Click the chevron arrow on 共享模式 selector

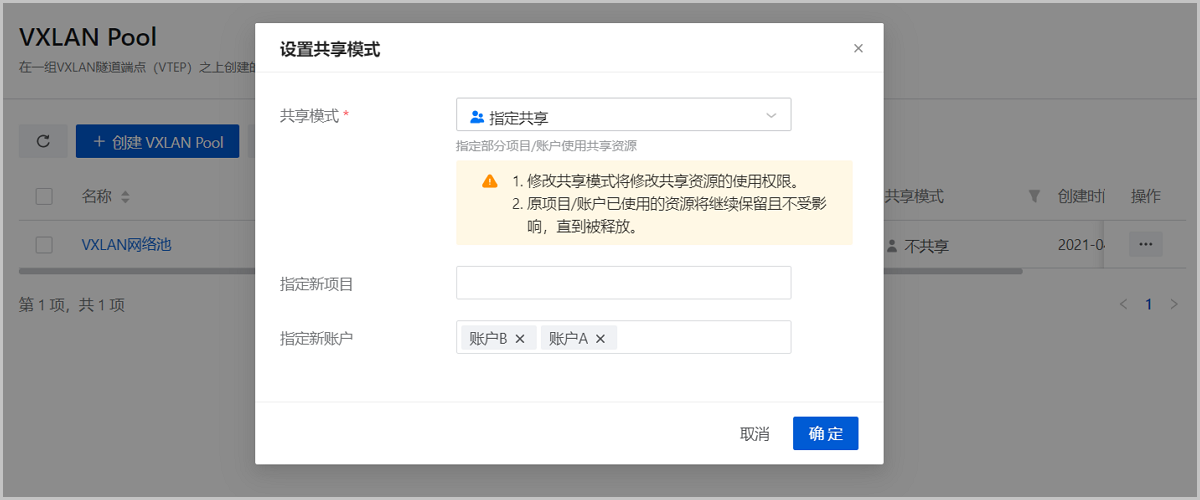coord(771,115)
